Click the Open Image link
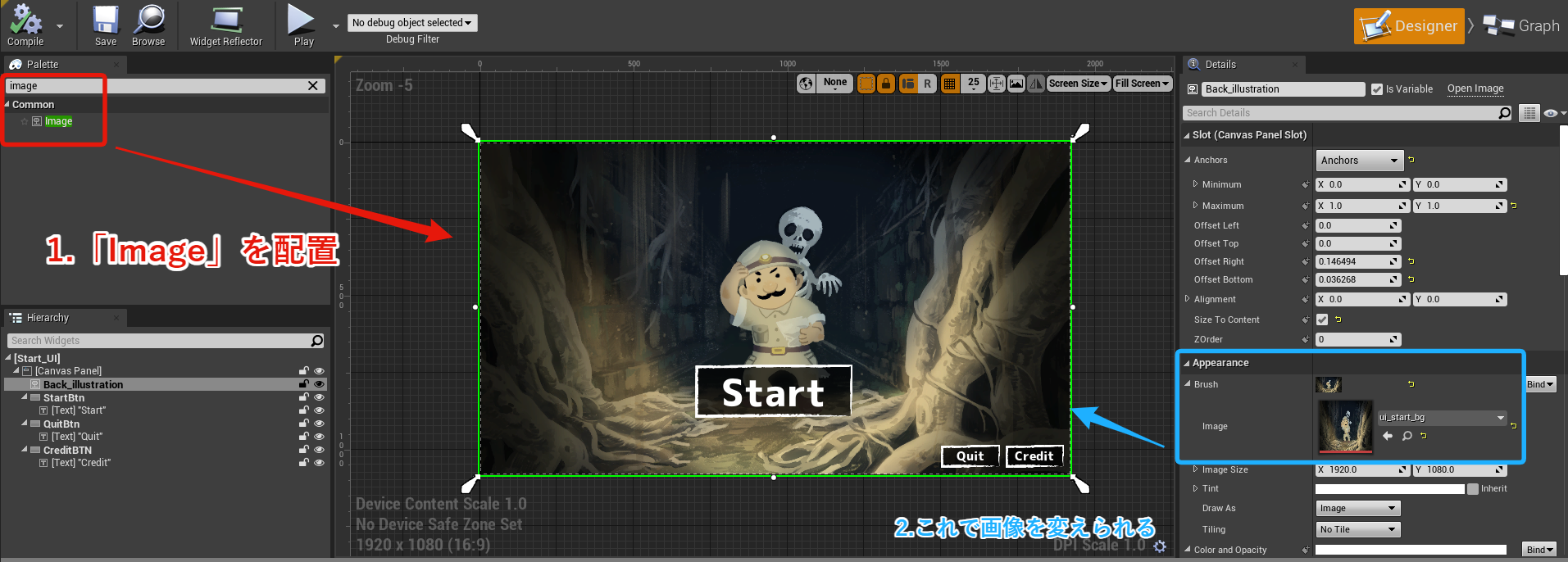The image size is (1568, 562). point(1475,88)
